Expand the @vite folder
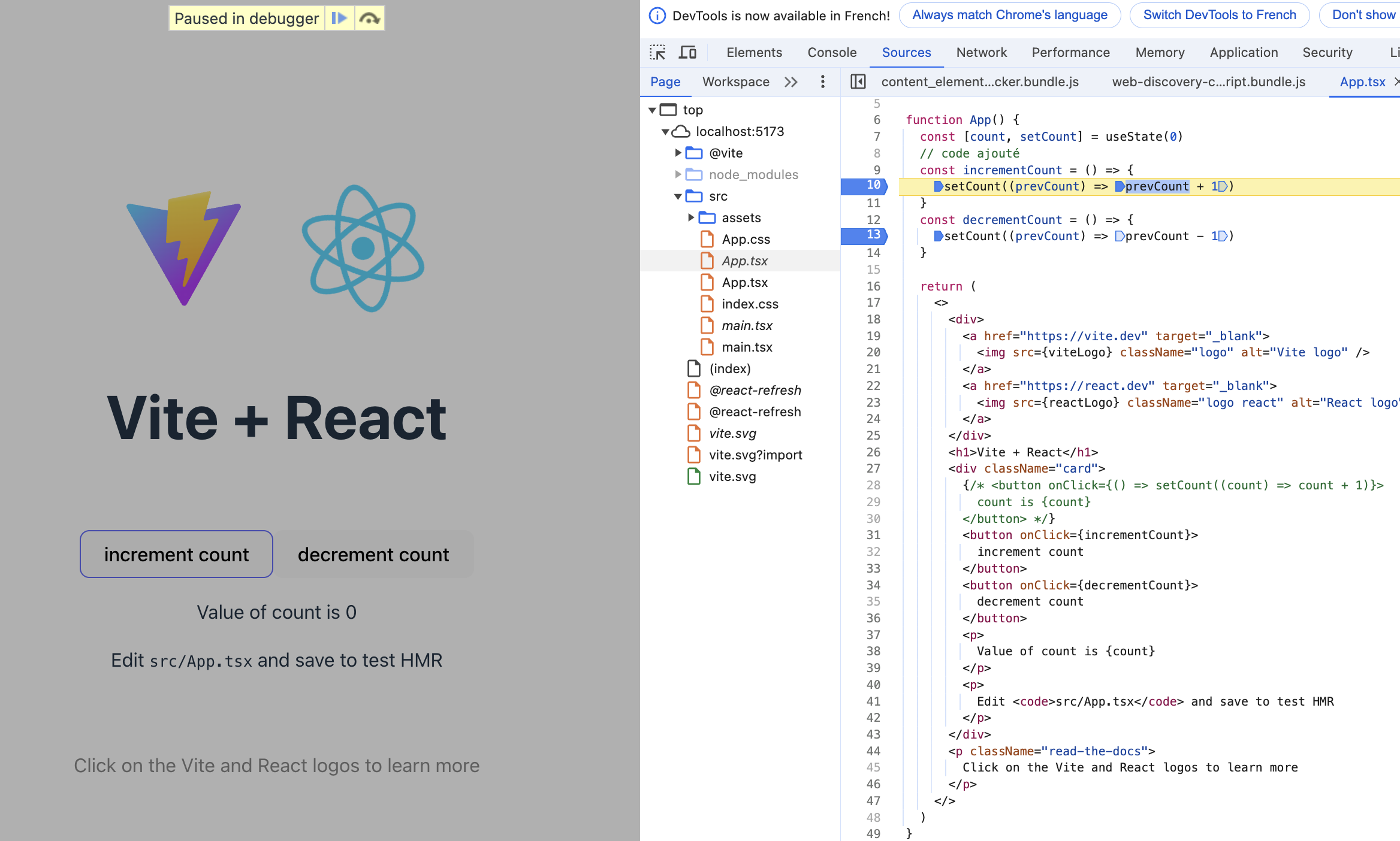 pyautogui.click(x=678, y=153)
